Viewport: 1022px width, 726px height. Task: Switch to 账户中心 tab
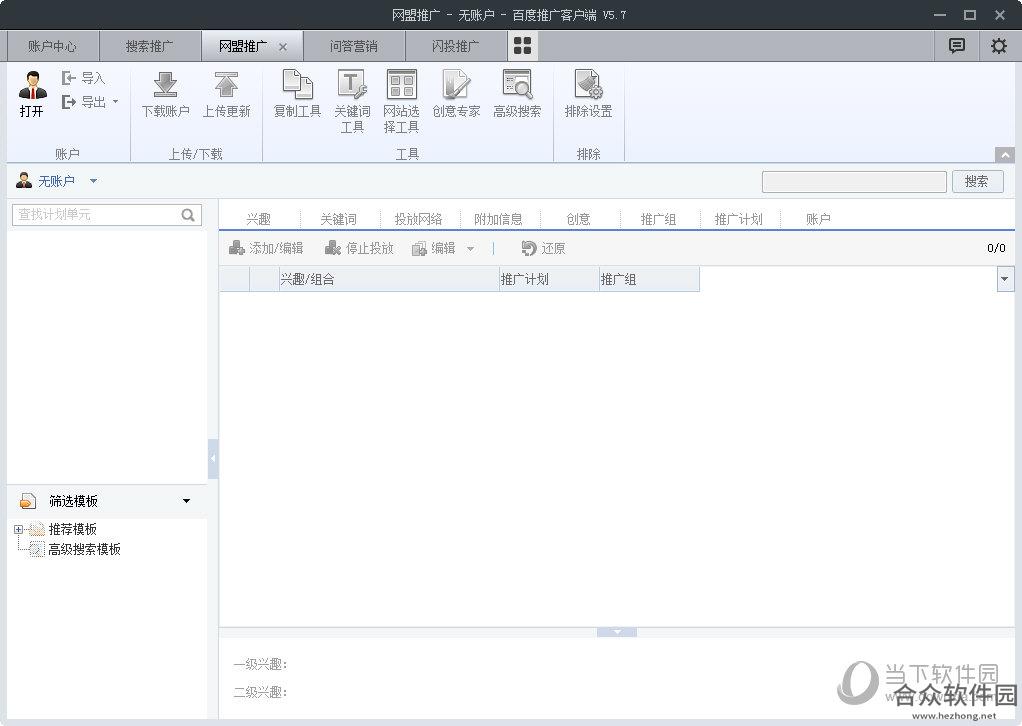(52, 46)
